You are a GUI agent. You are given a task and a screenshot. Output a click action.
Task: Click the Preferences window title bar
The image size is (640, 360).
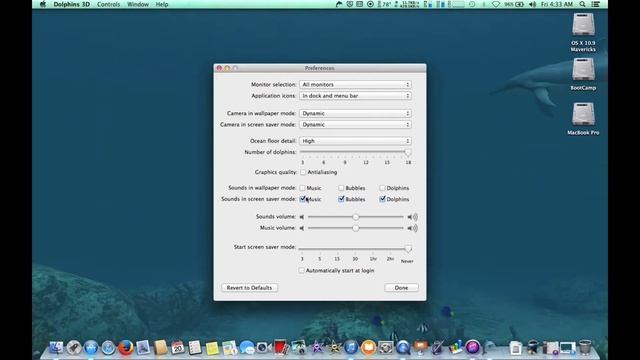[320, 68]
